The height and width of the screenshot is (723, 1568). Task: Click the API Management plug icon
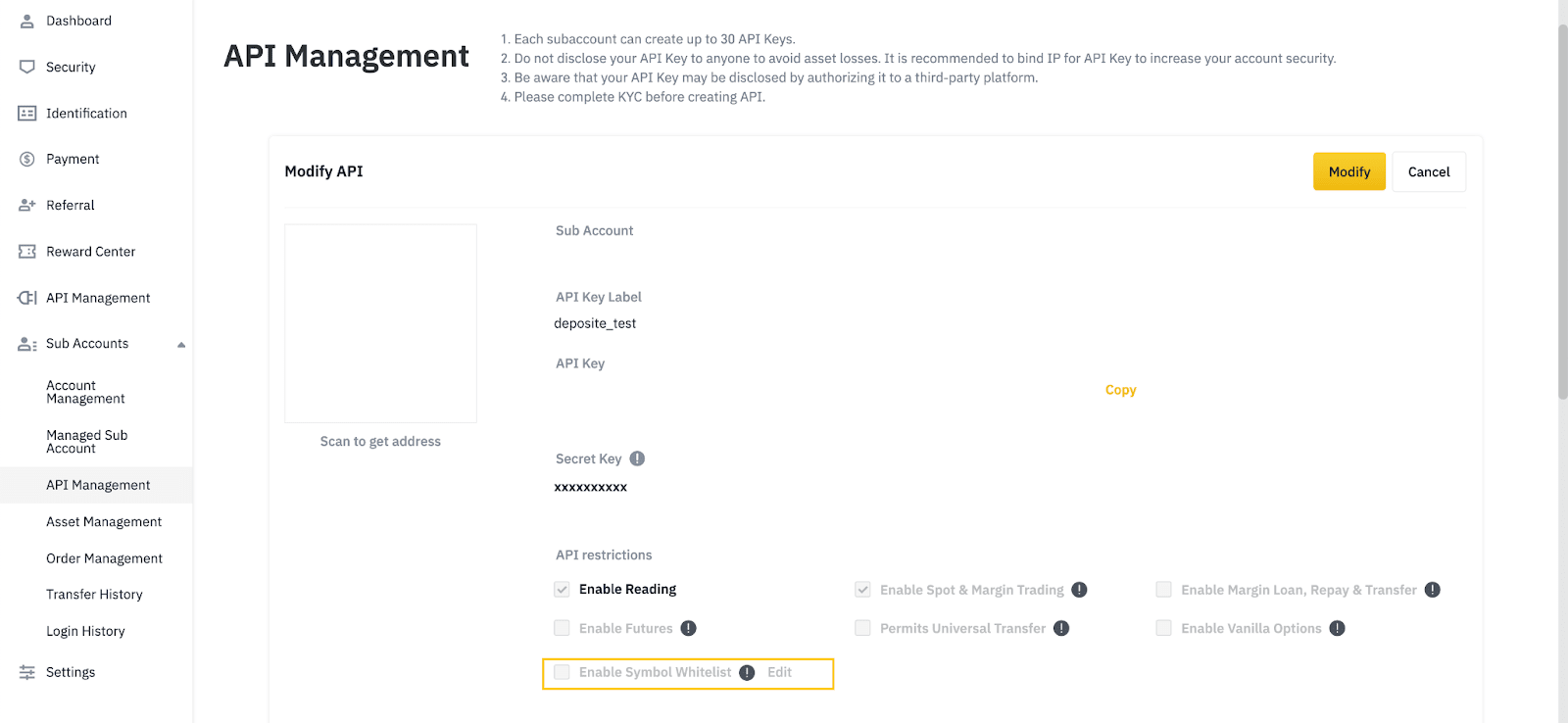(x=27, y=298)
